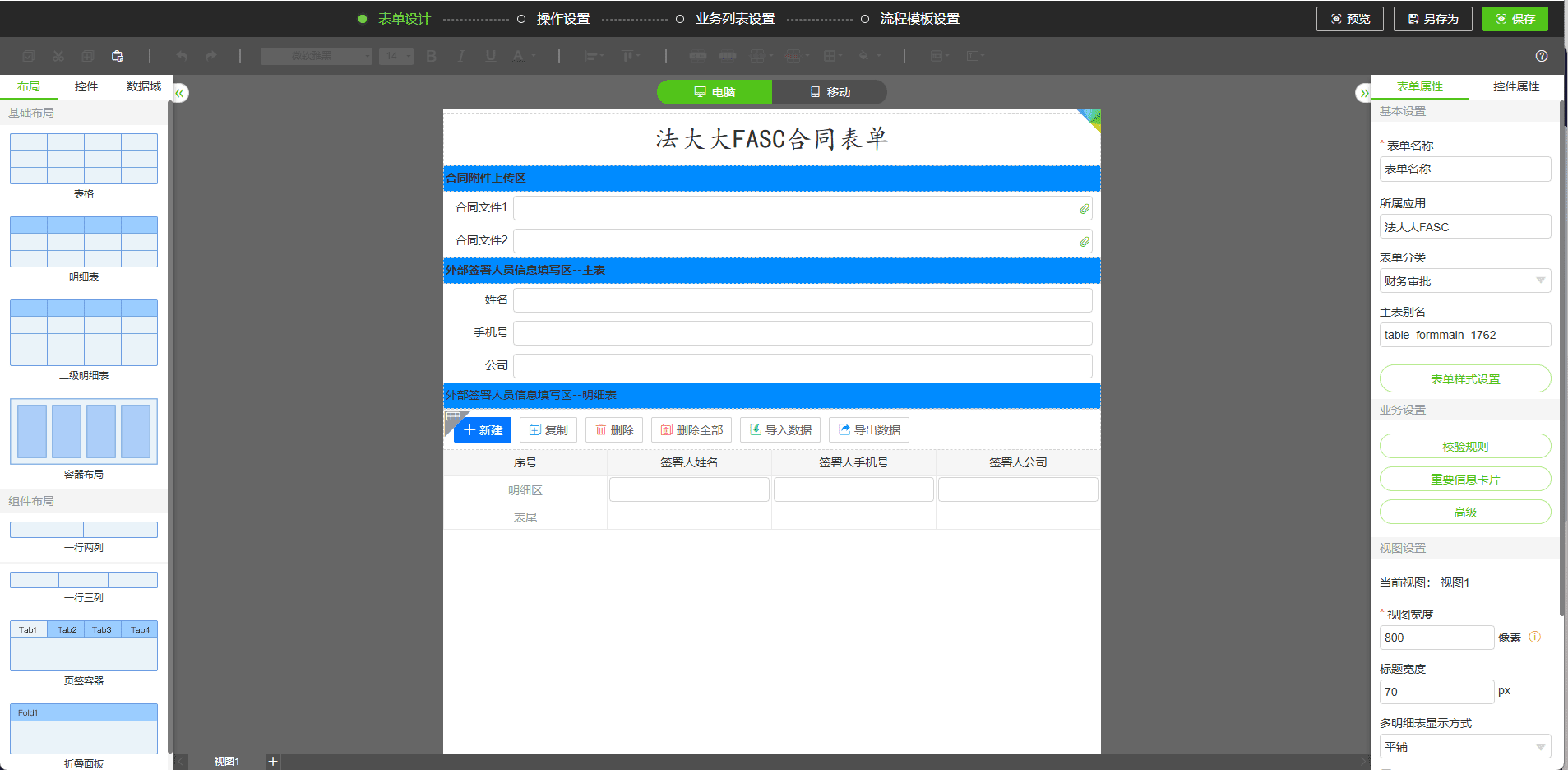Select the 表格 layout thumbnail

click(x=84, y=159)
